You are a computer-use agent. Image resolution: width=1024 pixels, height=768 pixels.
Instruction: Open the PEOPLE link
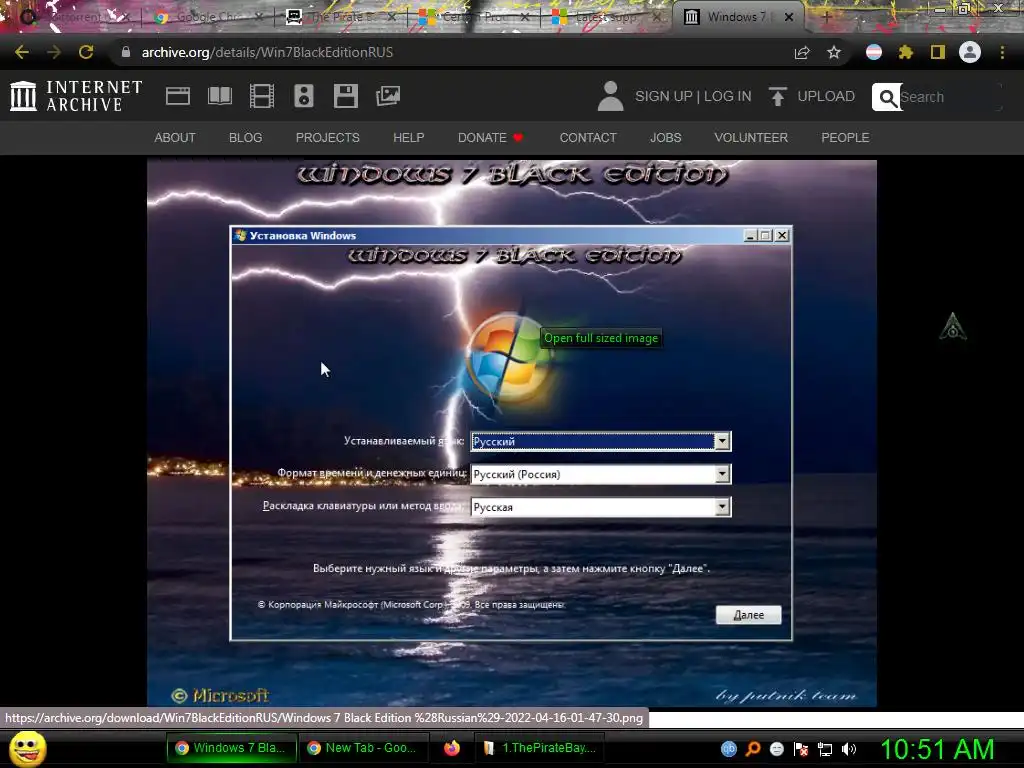(x=845, y=138)
